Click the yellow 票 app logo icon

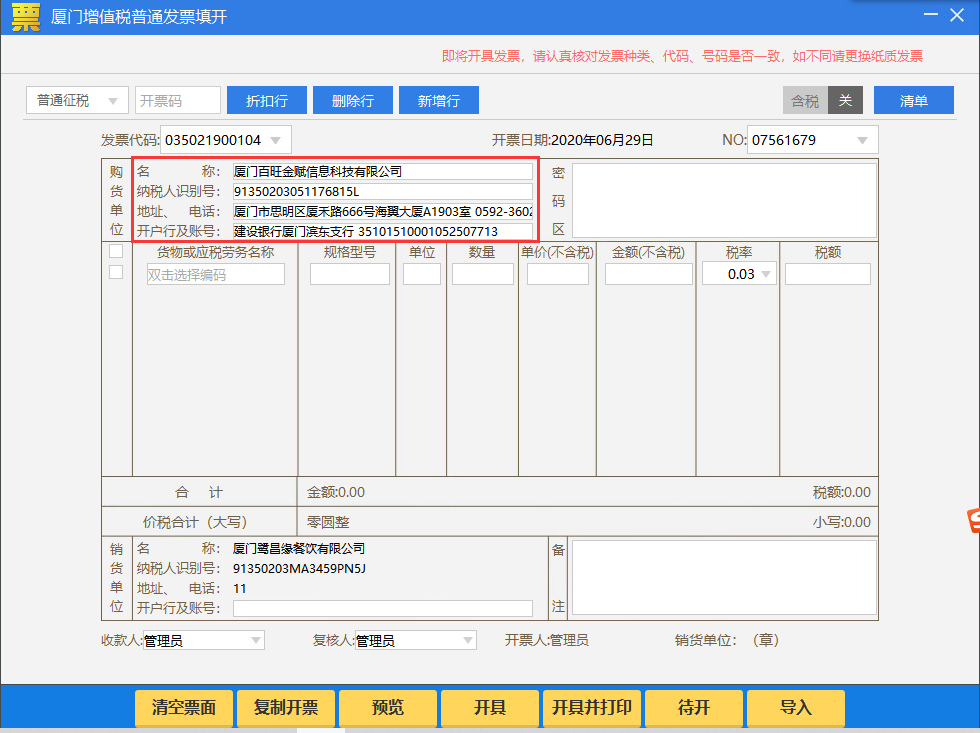[x=26, y=17]
